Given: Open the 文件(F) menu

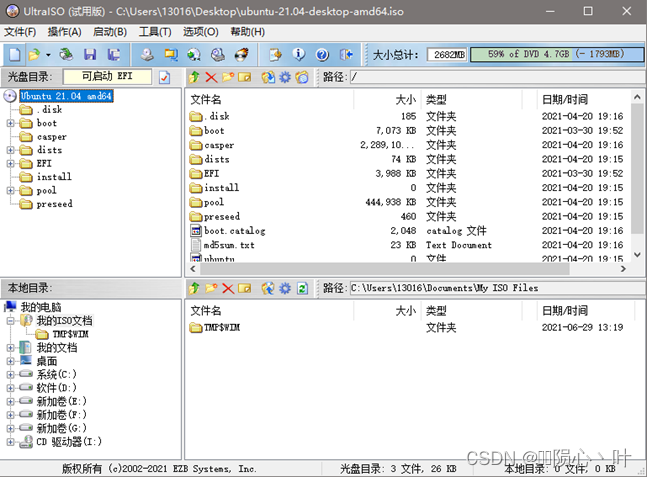Looking at the screenshot, I should coord(20,32).
